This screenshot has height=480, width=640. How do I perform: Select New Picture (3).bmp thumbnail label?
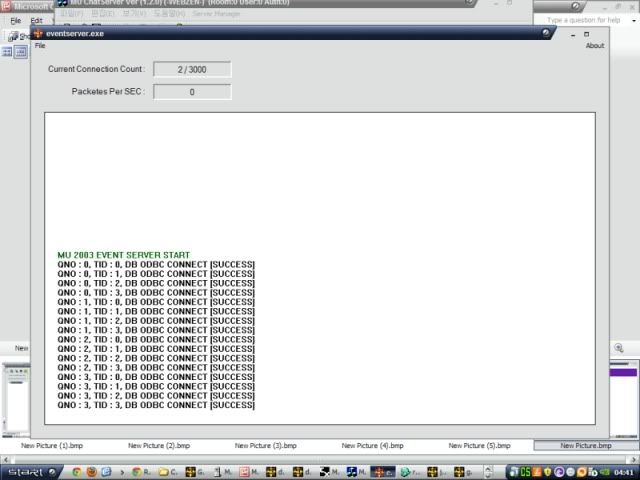(265, 446)
